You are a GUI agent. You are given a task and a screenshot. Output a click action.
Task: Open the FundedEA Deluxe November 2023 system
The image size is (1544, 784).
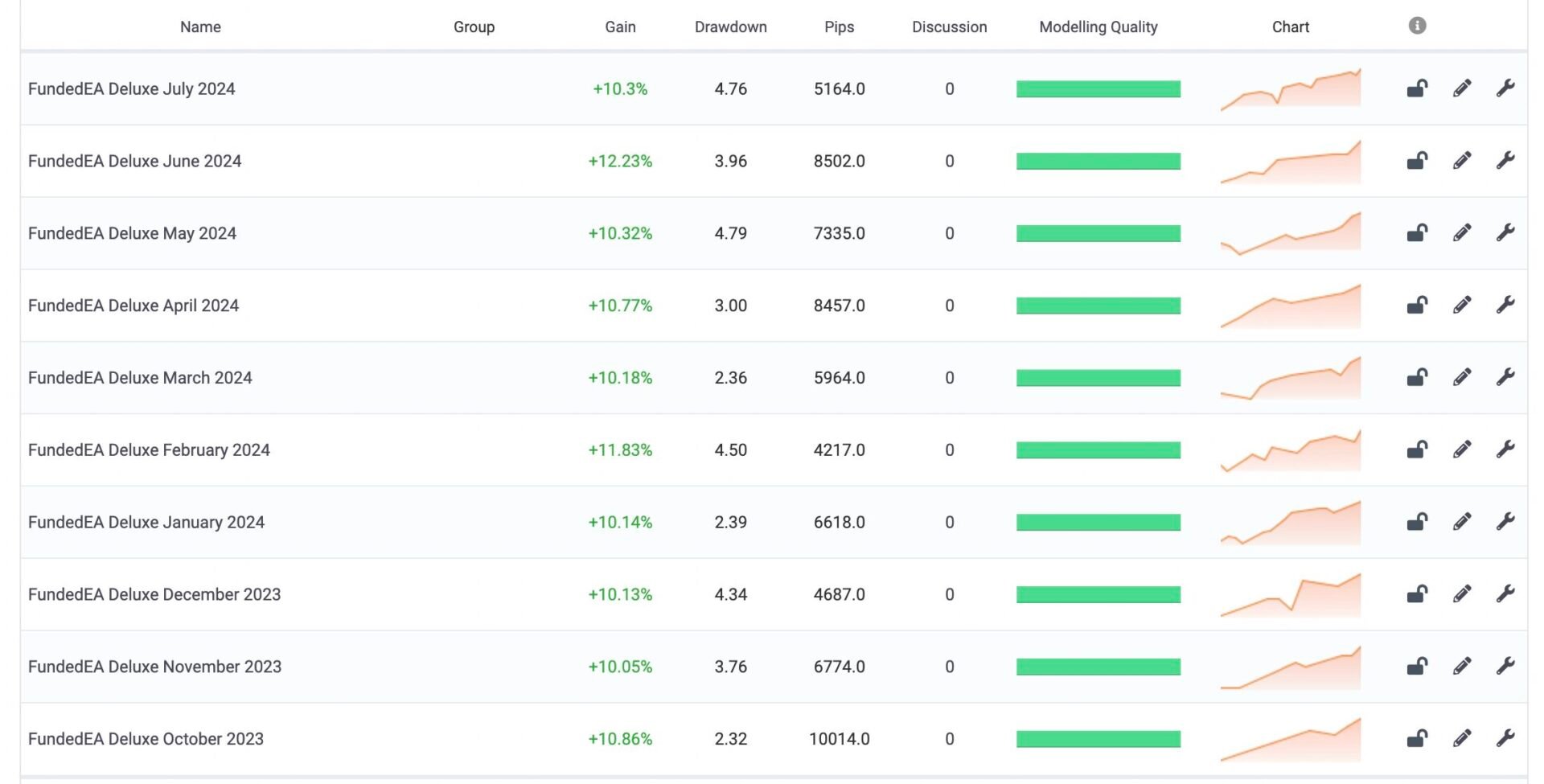click(x=154, y=667)
